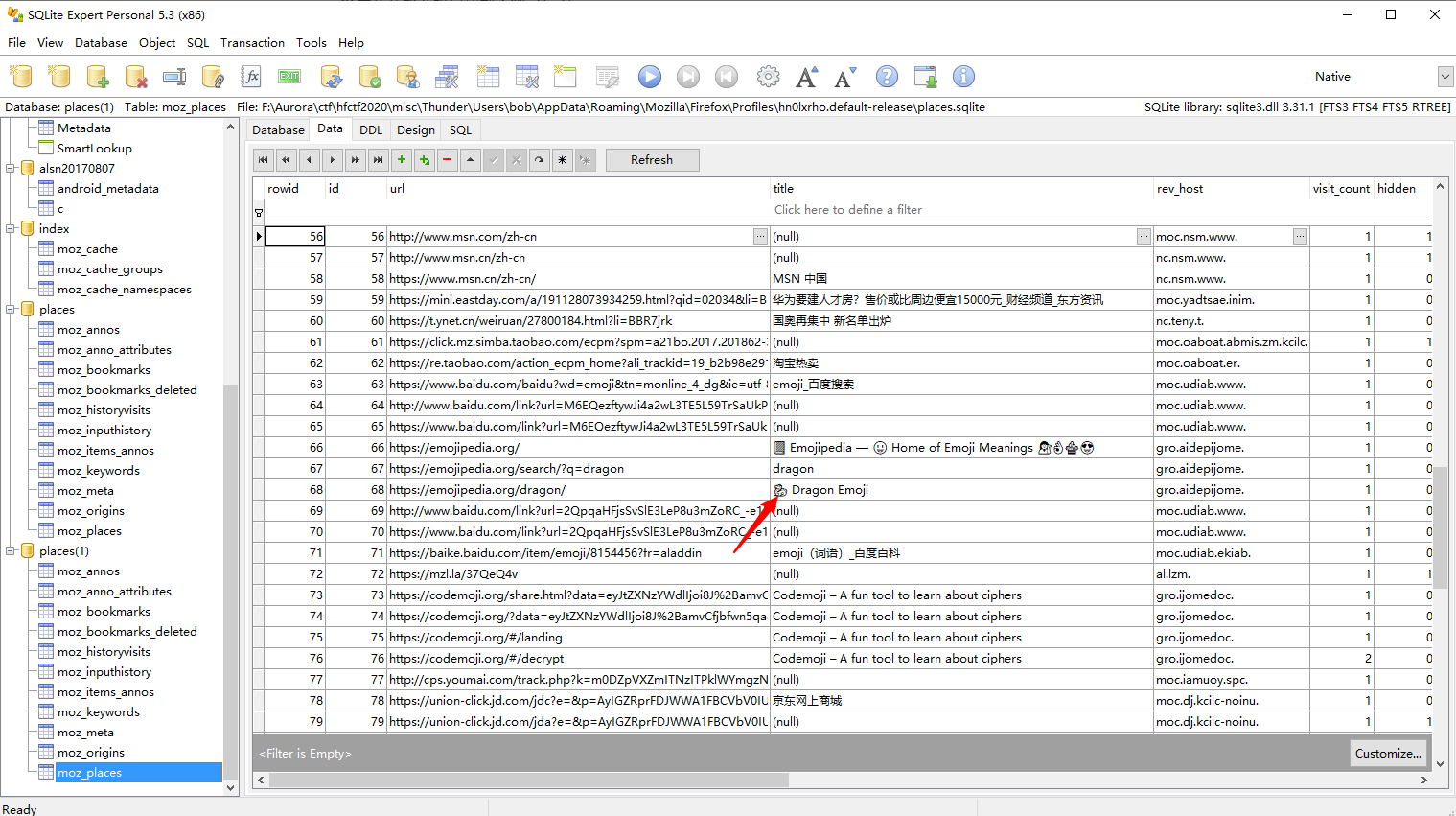Image resolution: width=1456 pixels, height=816 pixels.
Task: Go to first record in navigator
Action: [264, 160]
